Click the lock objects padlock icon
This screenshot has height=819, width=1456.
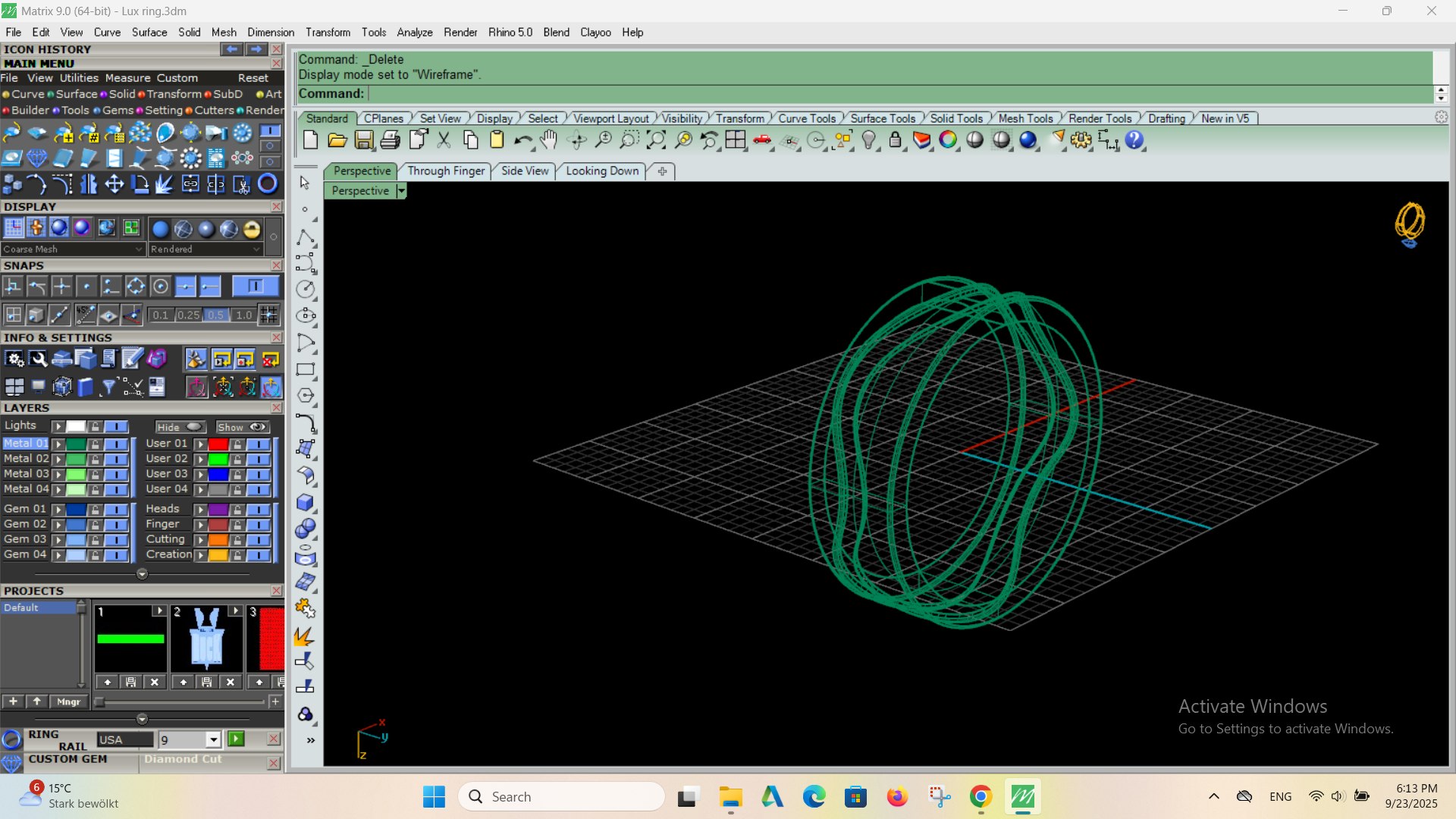click(896, 140)
